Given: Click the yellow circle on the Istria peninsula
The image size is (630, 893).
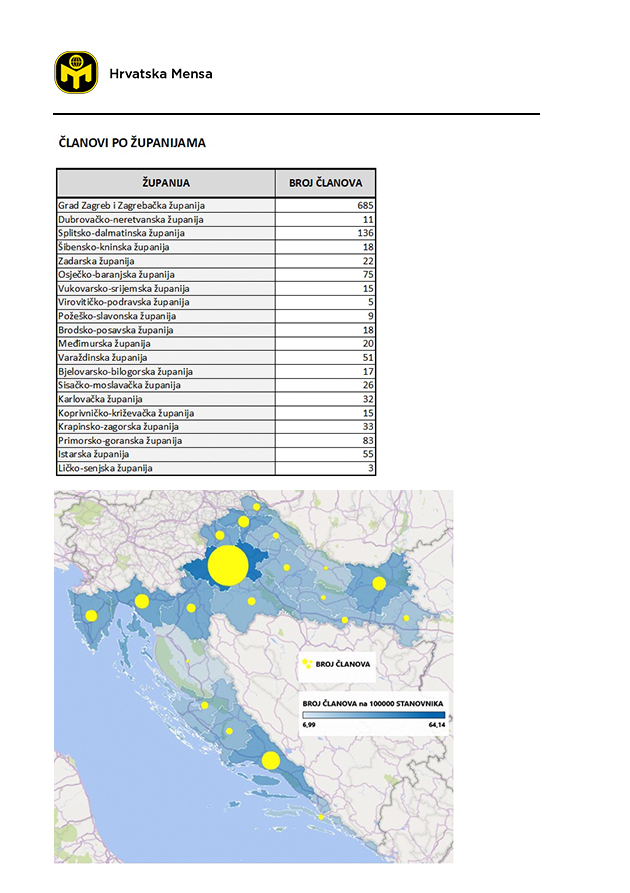Looking at the screenshot, I should pos(91,616).
